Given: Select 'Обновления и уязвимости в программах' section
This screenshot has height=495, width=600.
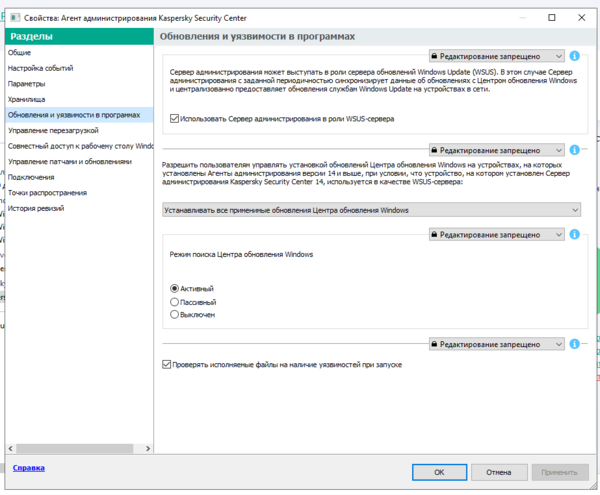Looking at the screenshot, I should click(x=79, y=115).
